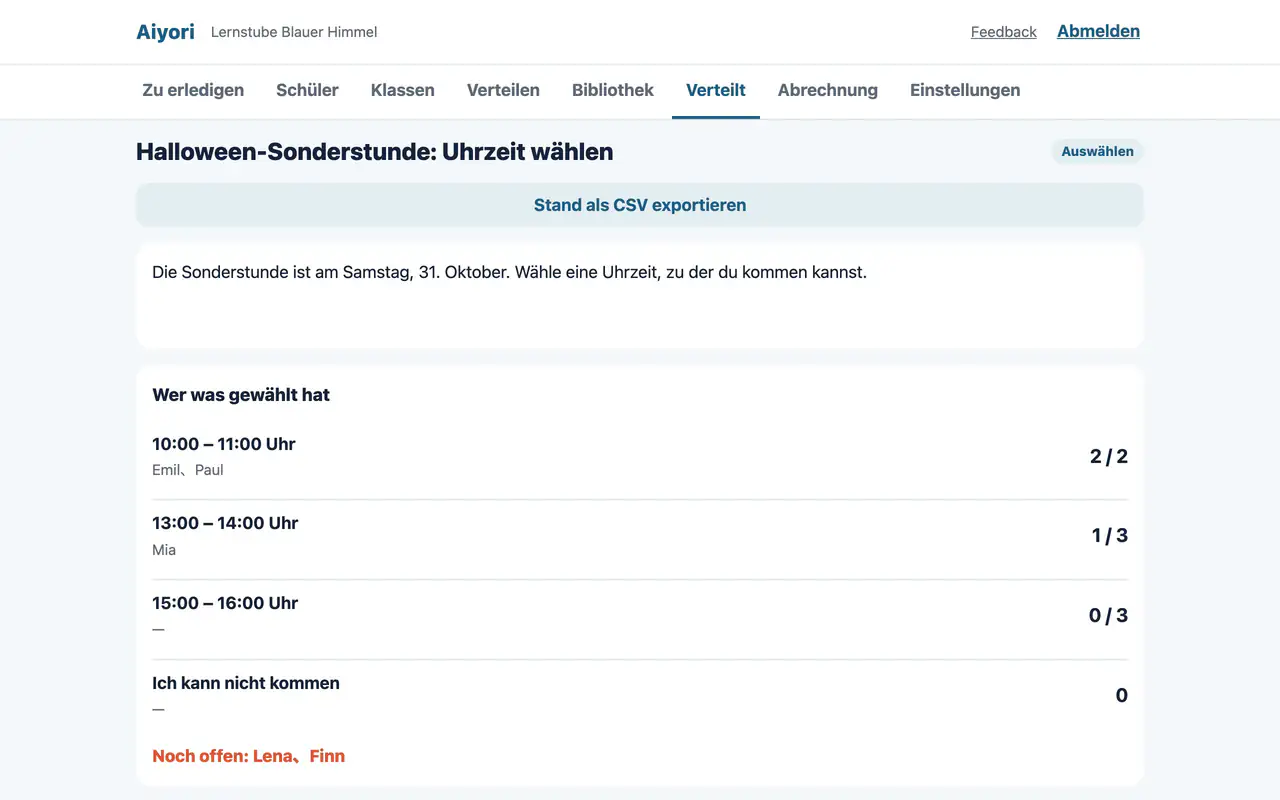Go to the Einstellungen tab
This screenshot has width=1280, height=800.
click(965, 90)
